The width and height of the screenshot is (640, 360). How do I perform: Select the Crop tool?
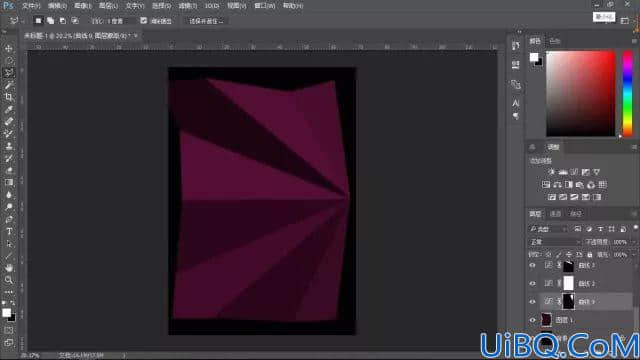point(9,97)
